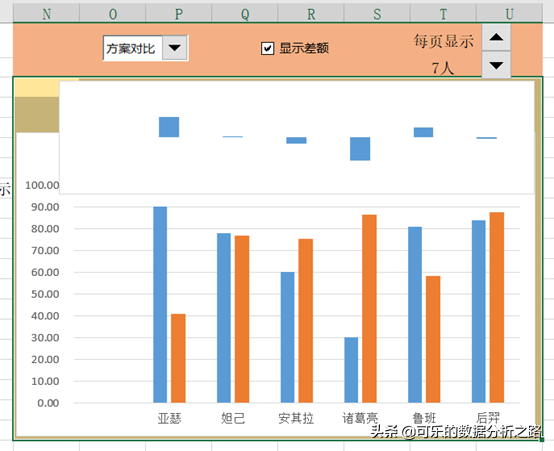
Task: Click the 妲己 axis label
Action: click(233, 418)
